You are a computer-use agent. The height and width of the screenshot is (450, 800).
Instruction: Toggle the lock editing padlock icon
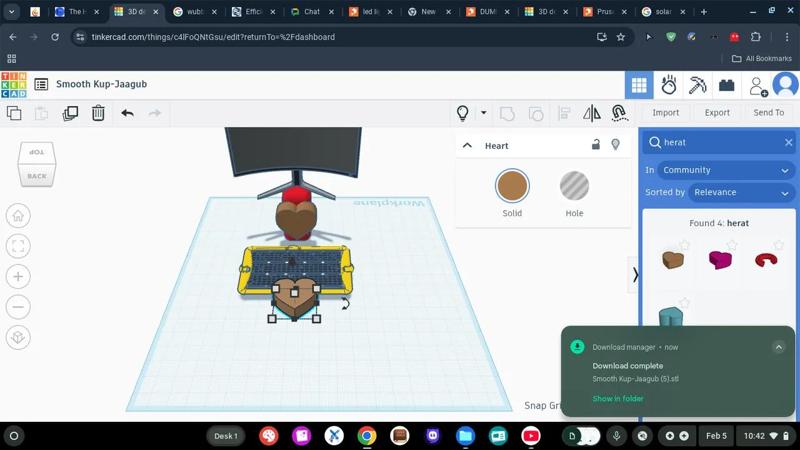(x=595, y=144)
